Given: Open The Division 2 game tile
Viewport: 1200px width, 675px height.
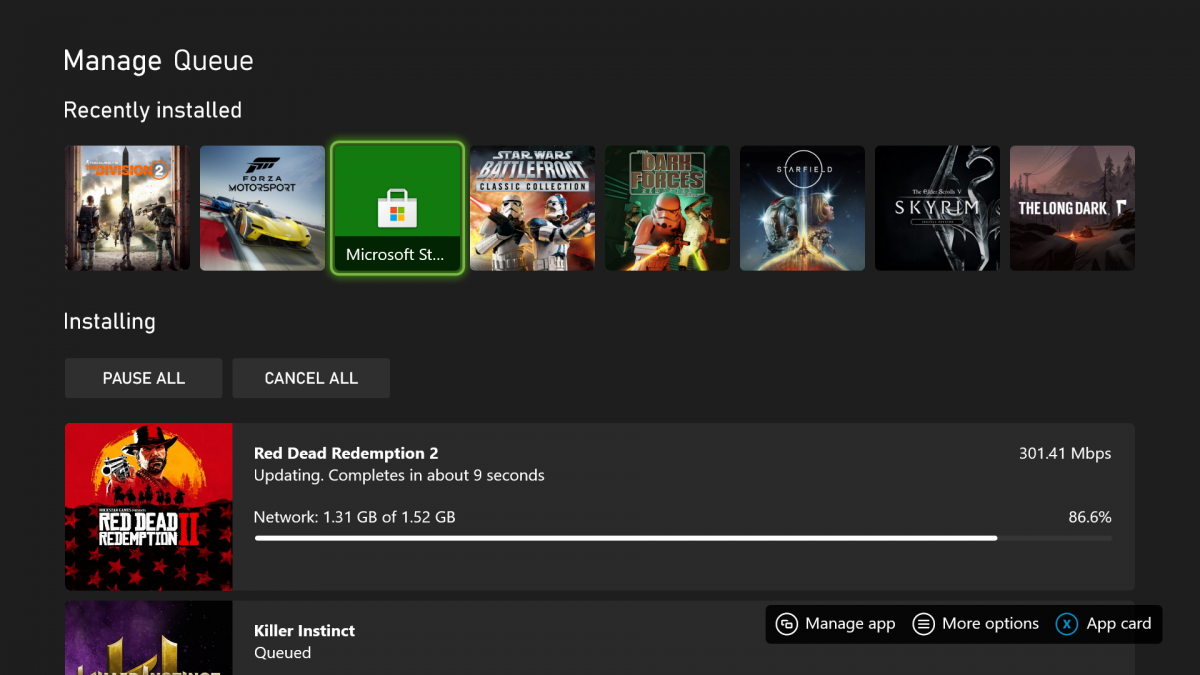Looking at the screenshot, I should point(127,207).
